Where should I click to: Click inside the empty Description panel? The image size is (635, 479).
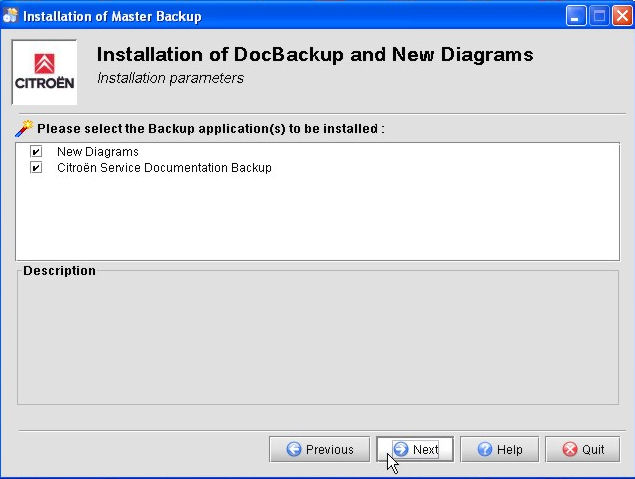coord(317,340)
